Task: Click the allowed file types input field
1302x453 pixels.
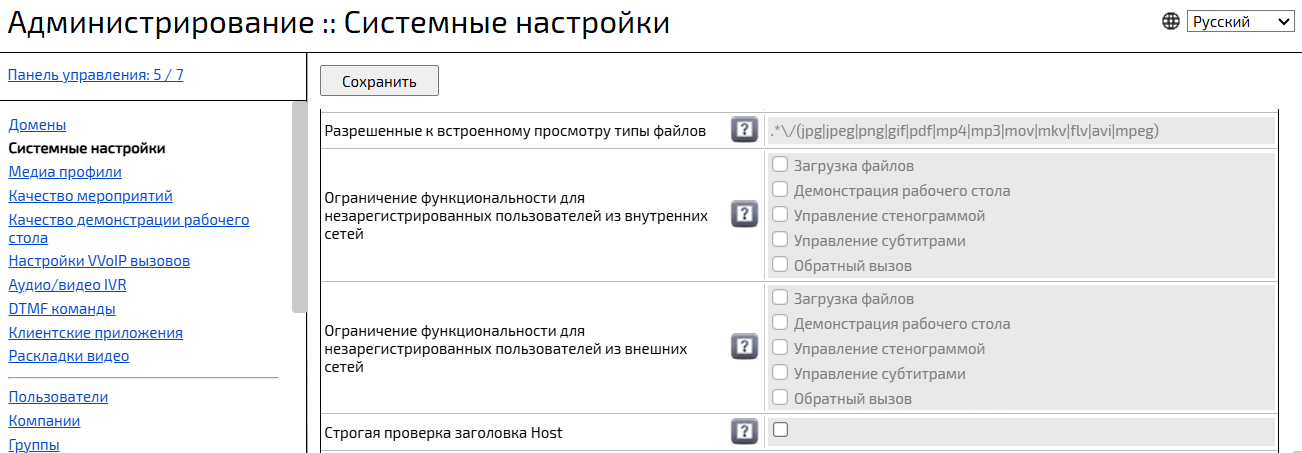Action: (x=1020, y=130)
